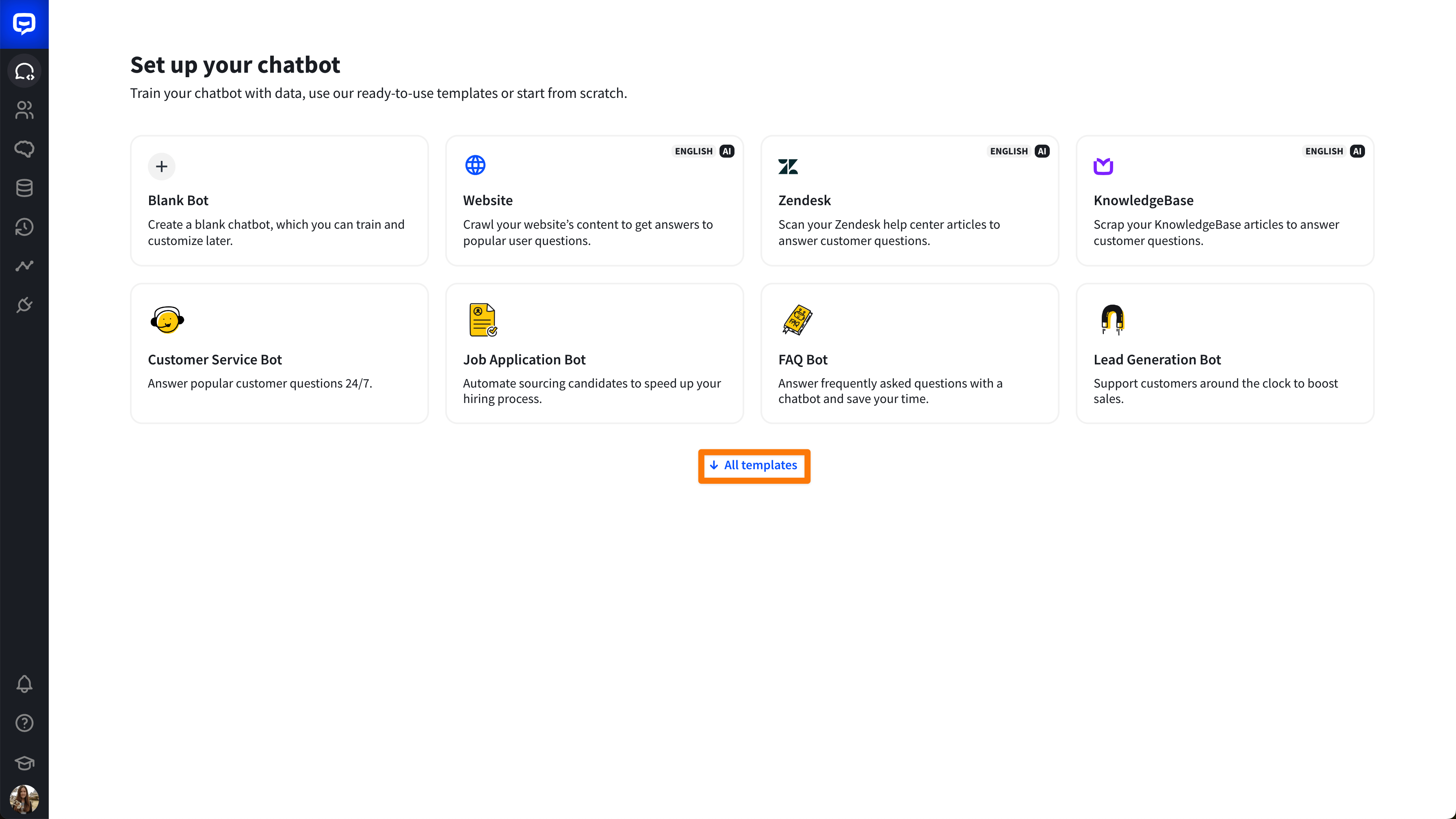
Task: Click the Job Application Bot document icon
Action: pyautogui.click(x=483, y=320)
